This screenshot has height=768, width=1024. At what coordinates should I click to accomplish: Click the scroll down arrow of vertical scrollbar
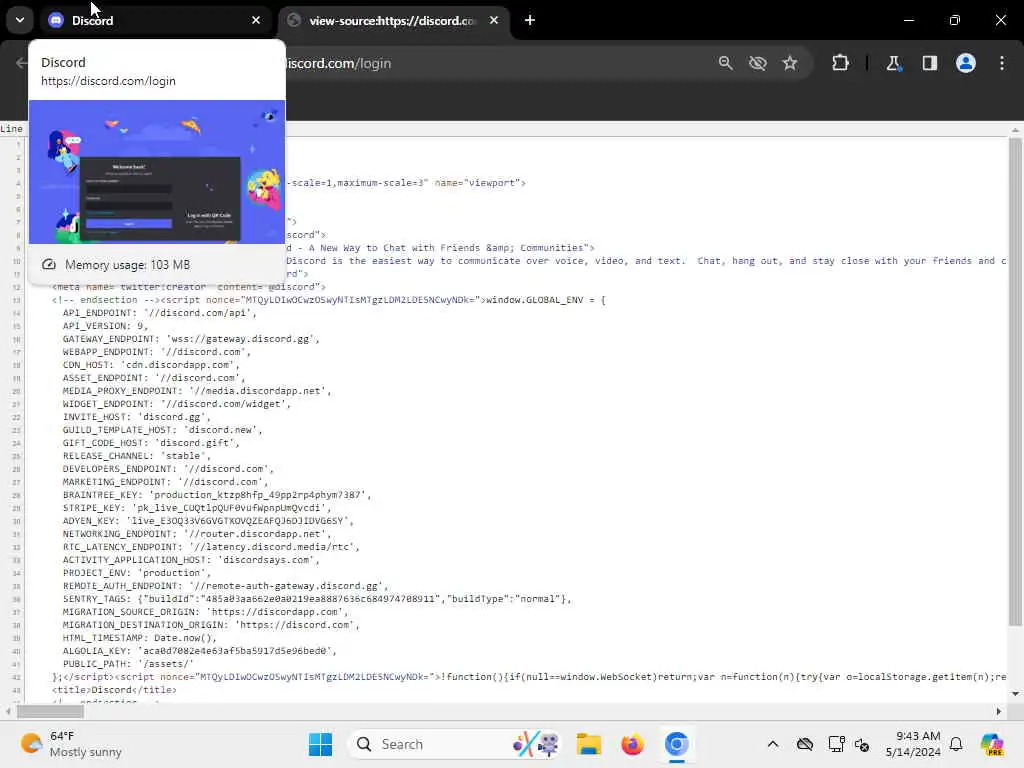(x=1015, y=694)
